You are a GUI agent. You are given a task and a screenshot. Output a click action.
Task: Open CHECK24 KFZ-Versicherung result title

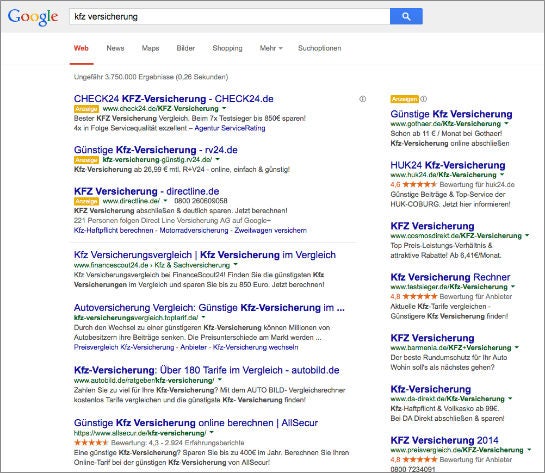173,99
